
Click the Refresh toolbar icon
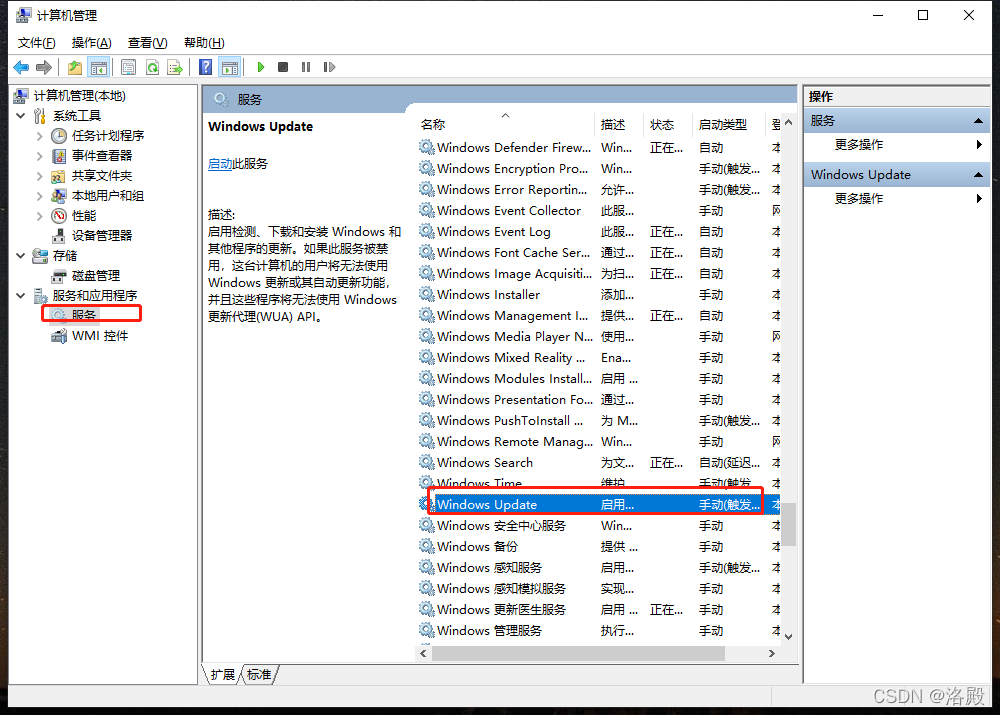[x=152, y=67]
